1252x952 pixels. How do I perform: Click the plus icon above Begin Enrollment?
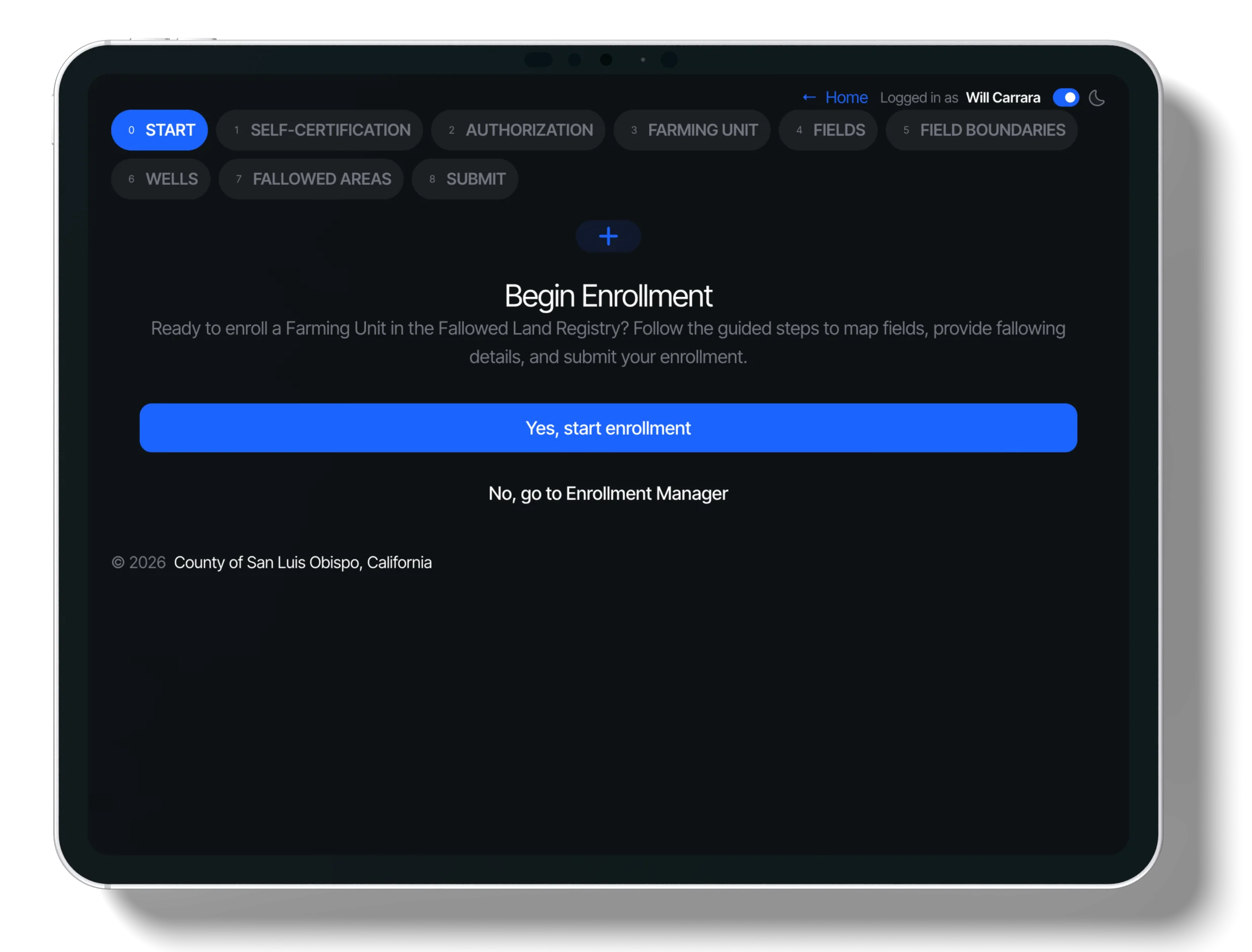click(x=608, y=236)
